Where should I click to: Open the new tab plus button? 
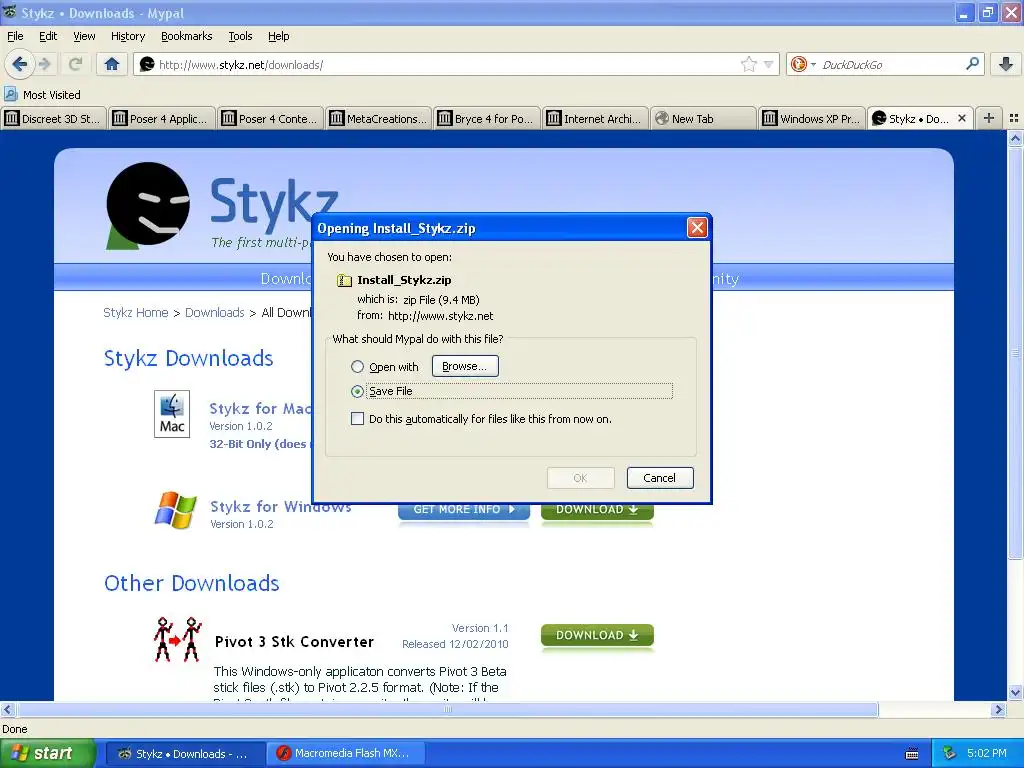[x=989, y=118]
